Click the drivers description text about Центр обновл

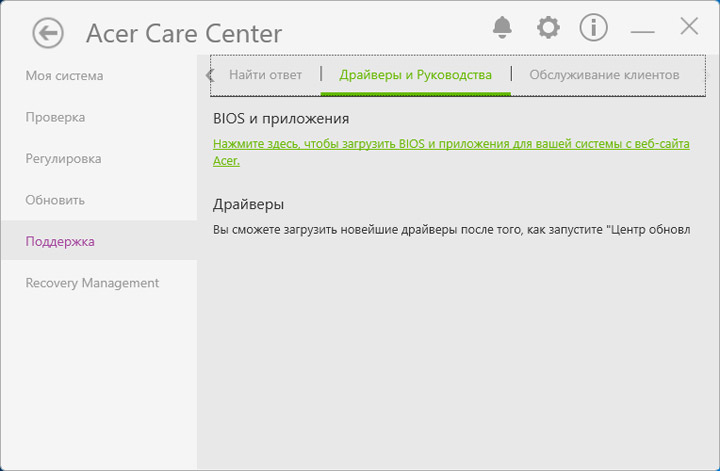tap(451, 230)
